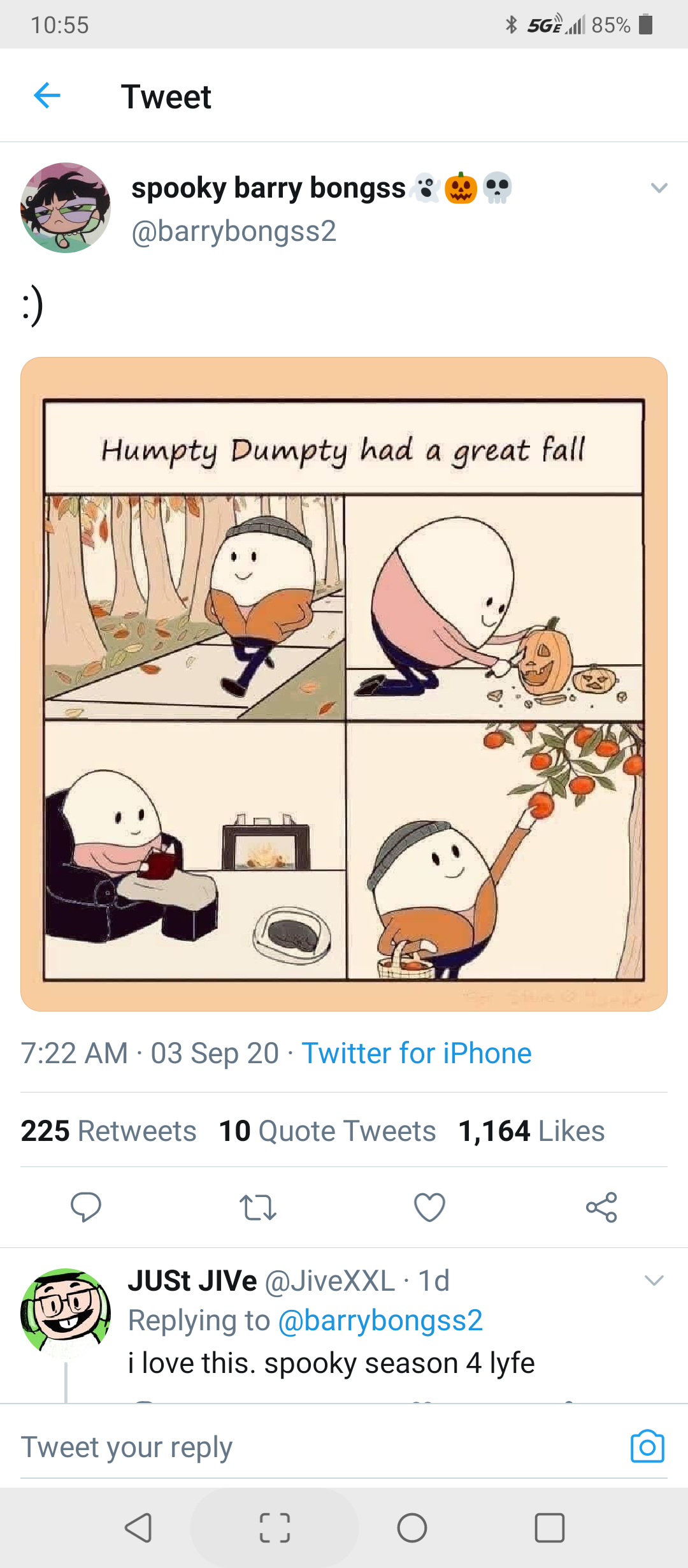View the 1,164 Likes list

[531, 1131]
